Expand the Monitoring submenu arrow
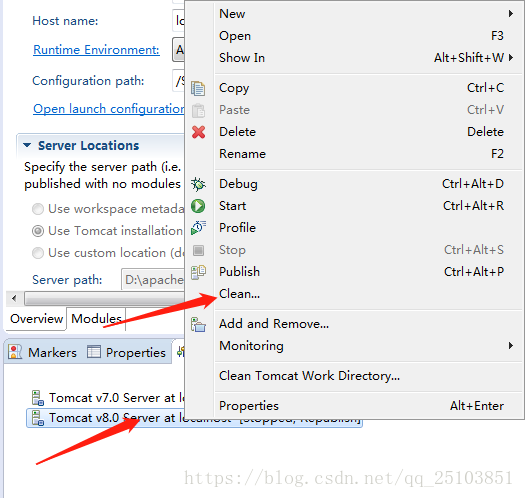Viewport: 525px width, 498px height. 511,345
